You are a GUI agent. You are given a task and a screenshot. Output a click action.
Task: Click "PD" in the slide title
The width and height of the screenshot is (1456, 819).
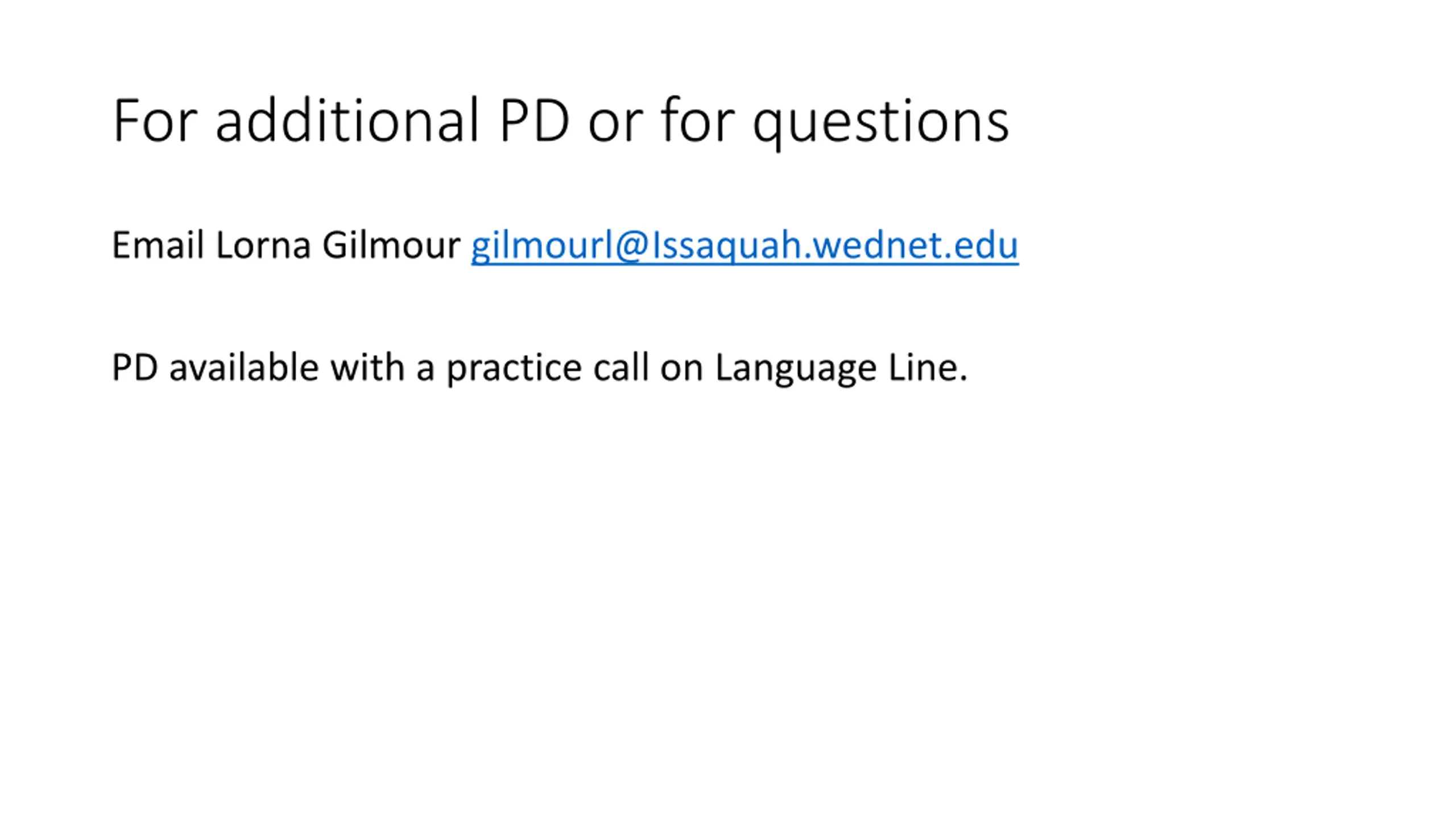(534, 121)
